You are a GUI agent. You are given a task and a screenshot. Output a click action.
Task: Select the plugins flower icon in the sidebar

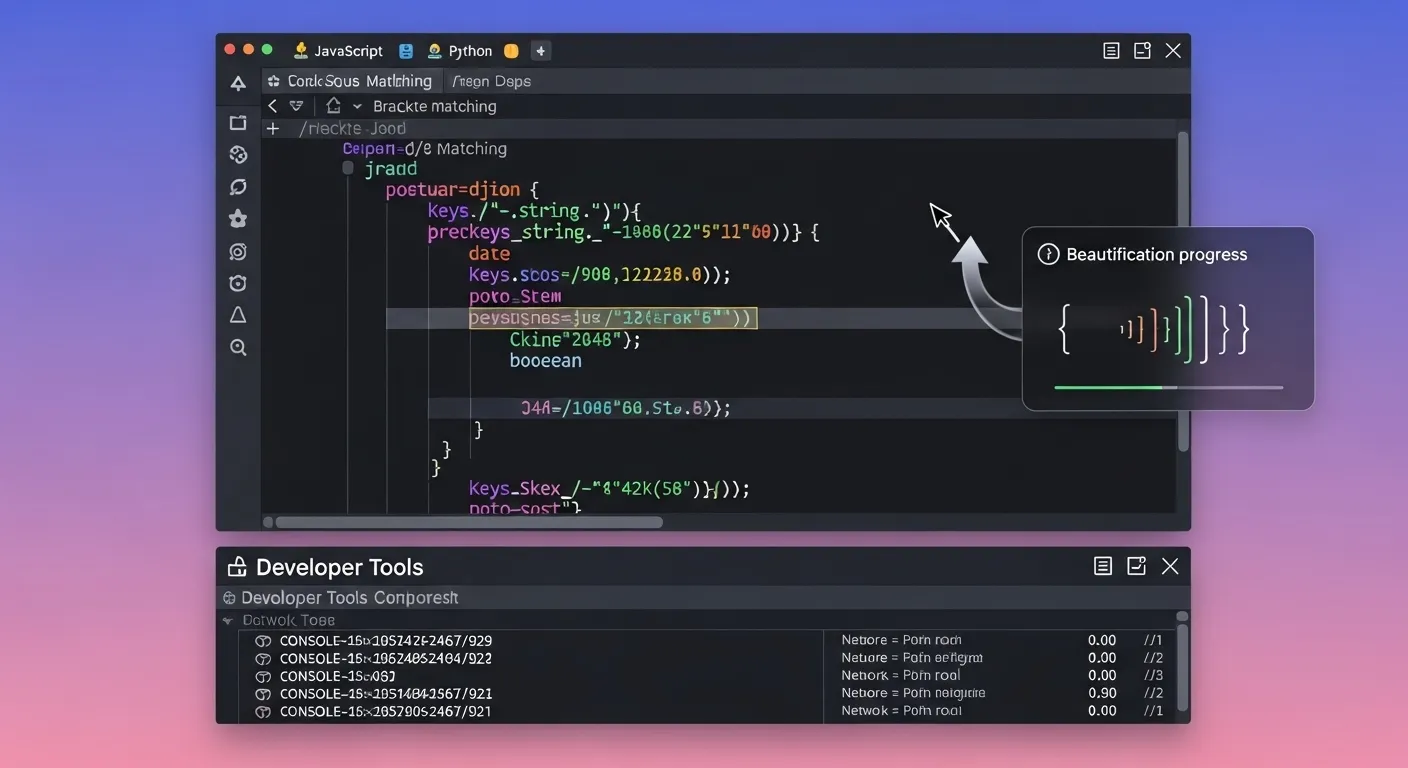point(238,219)
